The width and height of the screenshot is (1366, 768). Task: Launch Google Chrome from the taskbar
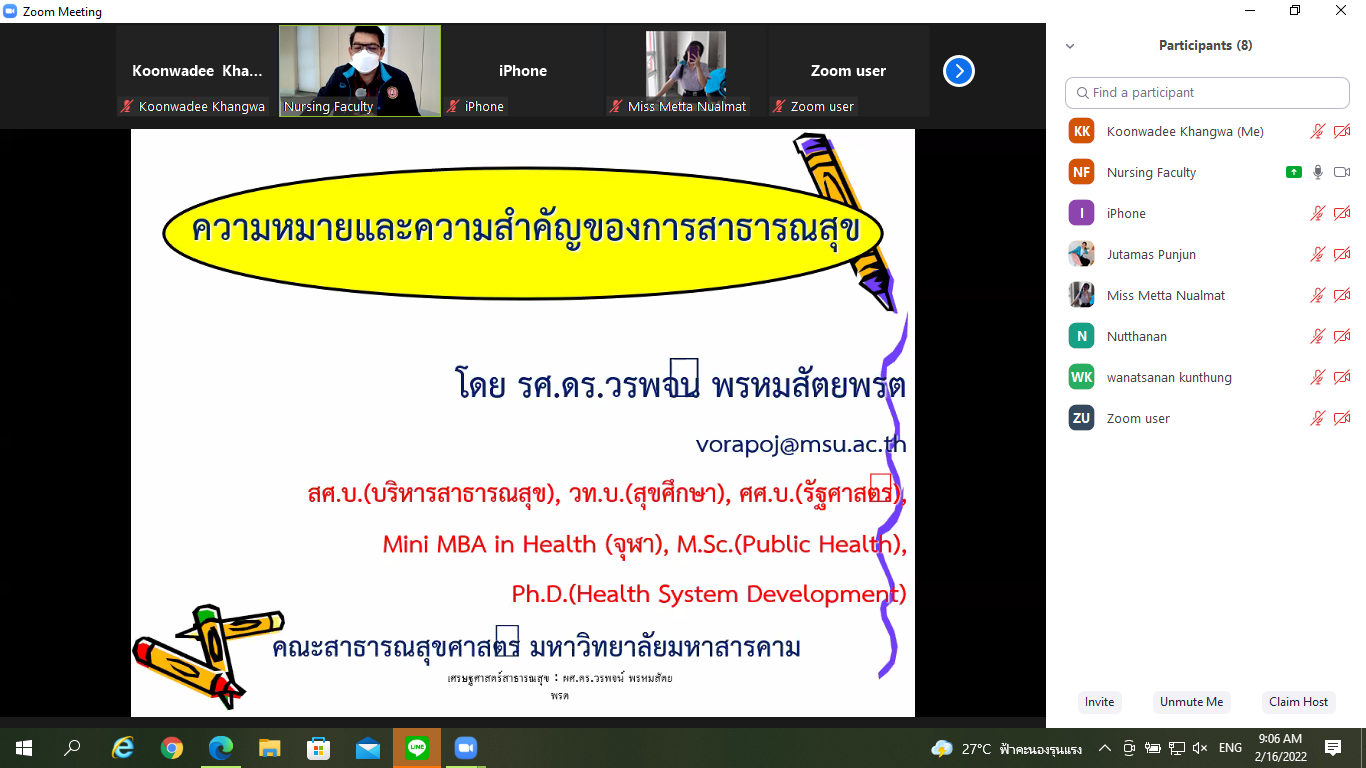[172, 748]
